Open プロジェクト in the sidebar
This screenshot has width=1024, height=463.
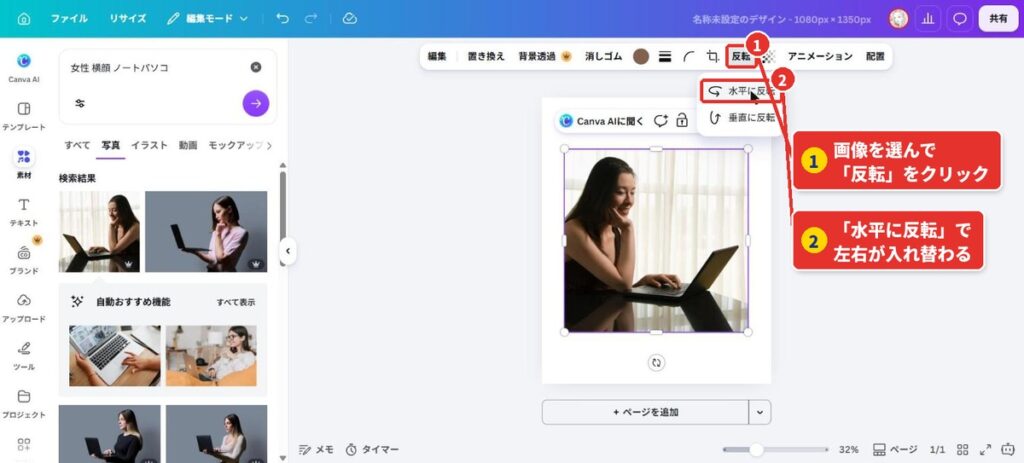click(x=24, y=404)
